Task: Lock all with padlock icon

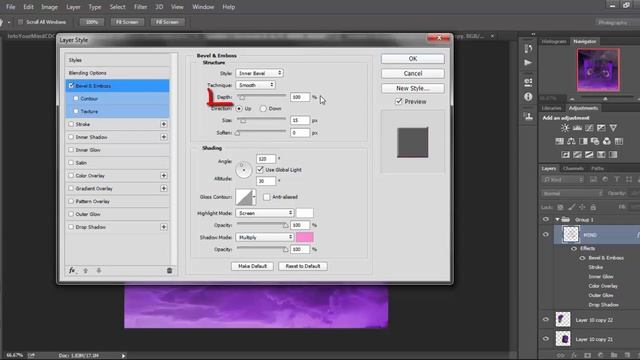Action: pyautogui.click(x=593, y=207)
